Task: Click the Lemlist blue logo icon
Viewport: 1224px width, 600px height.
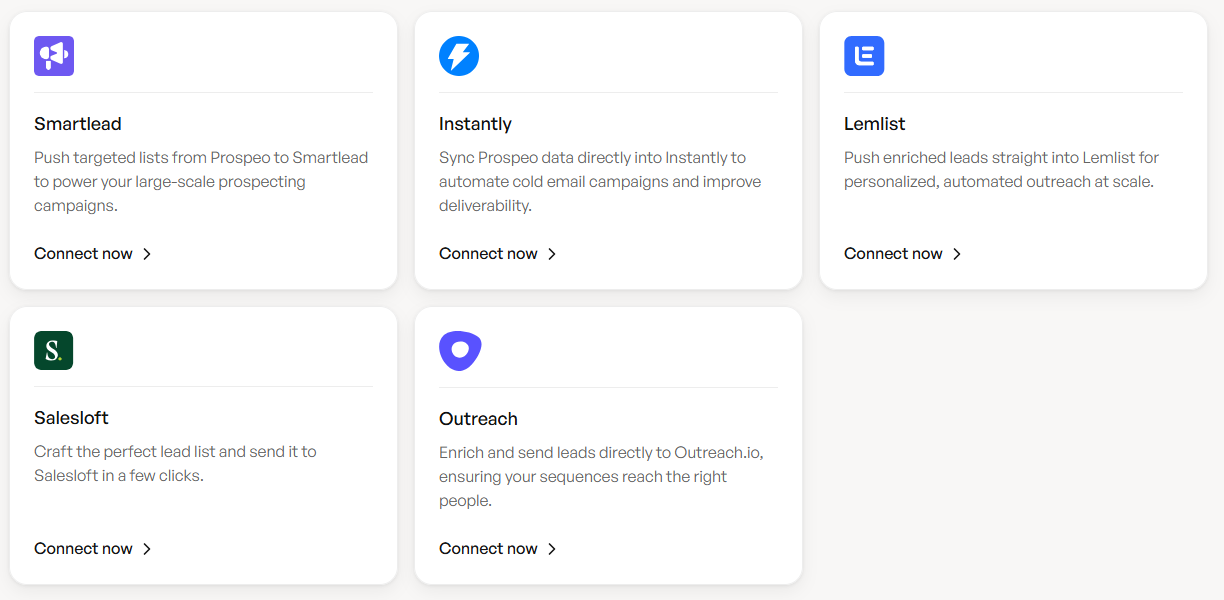Action: point(864,56)
